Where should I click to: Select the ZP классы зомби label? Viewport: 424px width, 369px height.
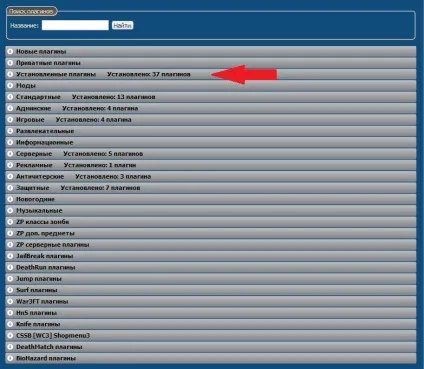pyautogui.click(x=43, y=222)
